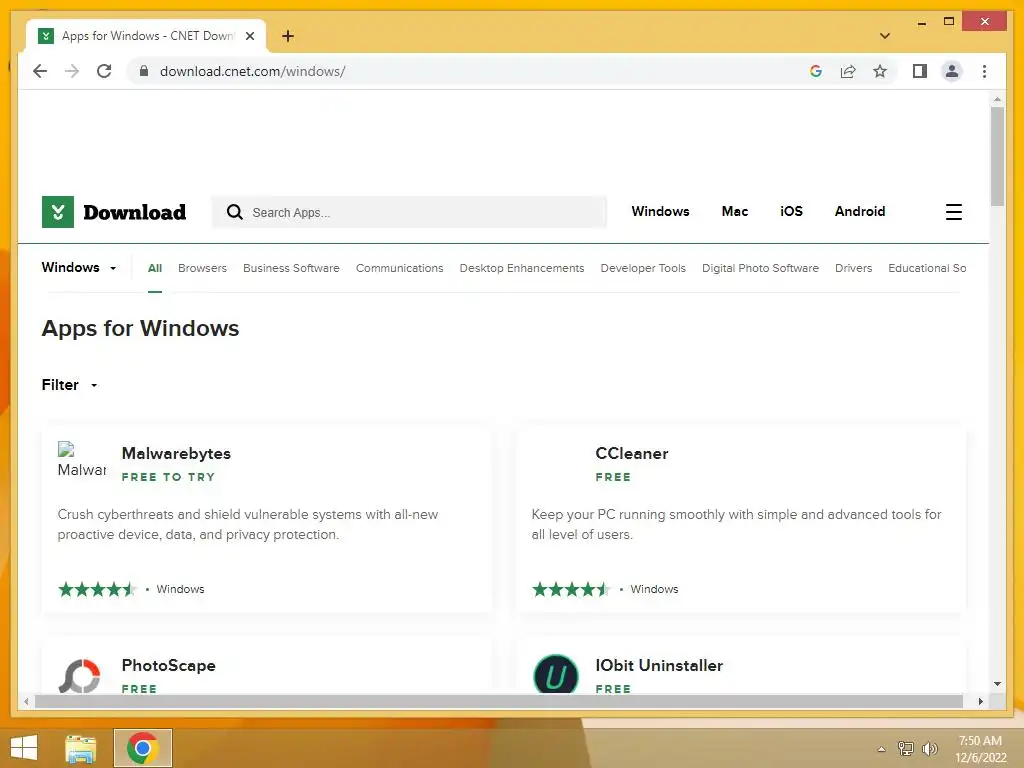Select the Communications category
Image resolution: width=1024 pixels, height=768 pixels.
400,268
